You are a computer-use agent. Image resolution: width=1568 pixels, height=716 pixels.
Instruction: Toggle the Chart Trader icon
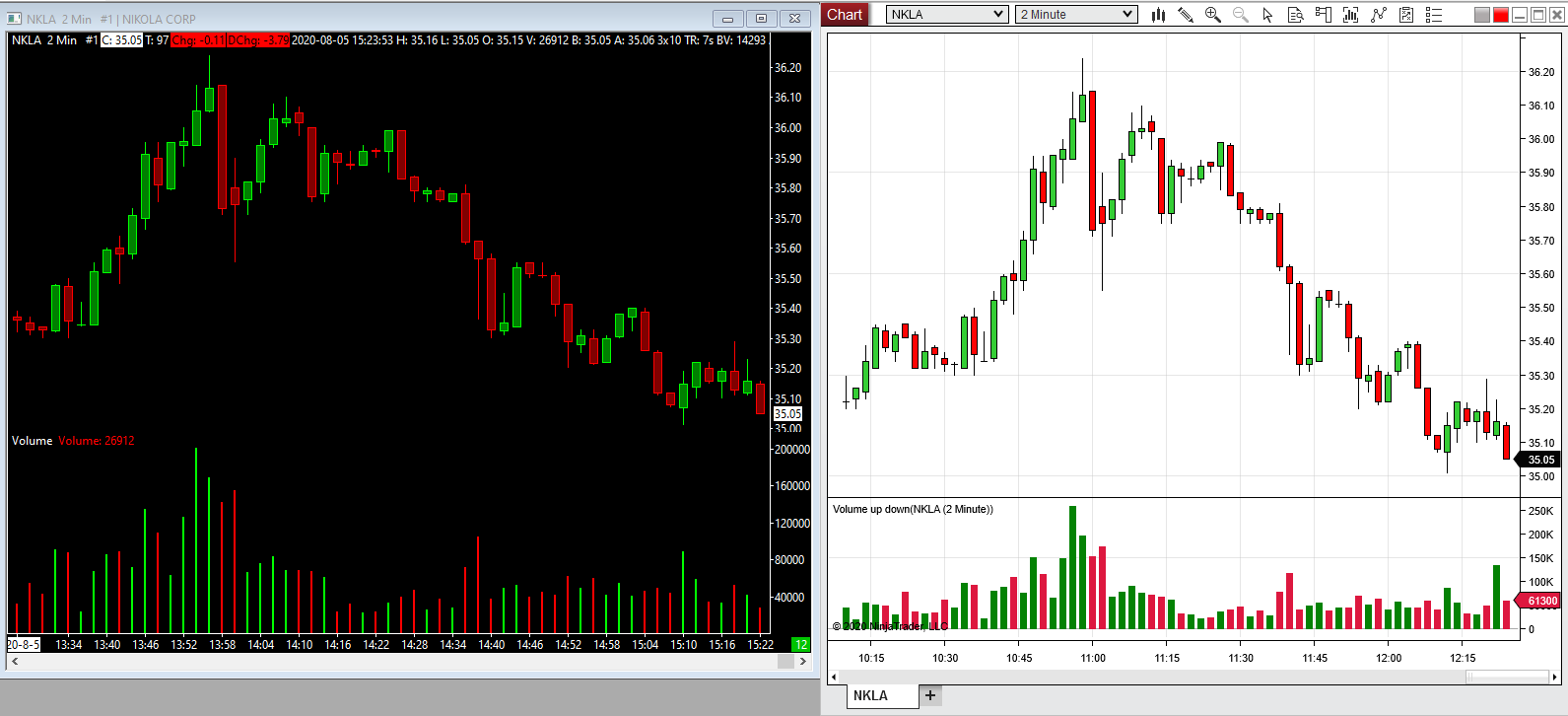pos(1324,15)
